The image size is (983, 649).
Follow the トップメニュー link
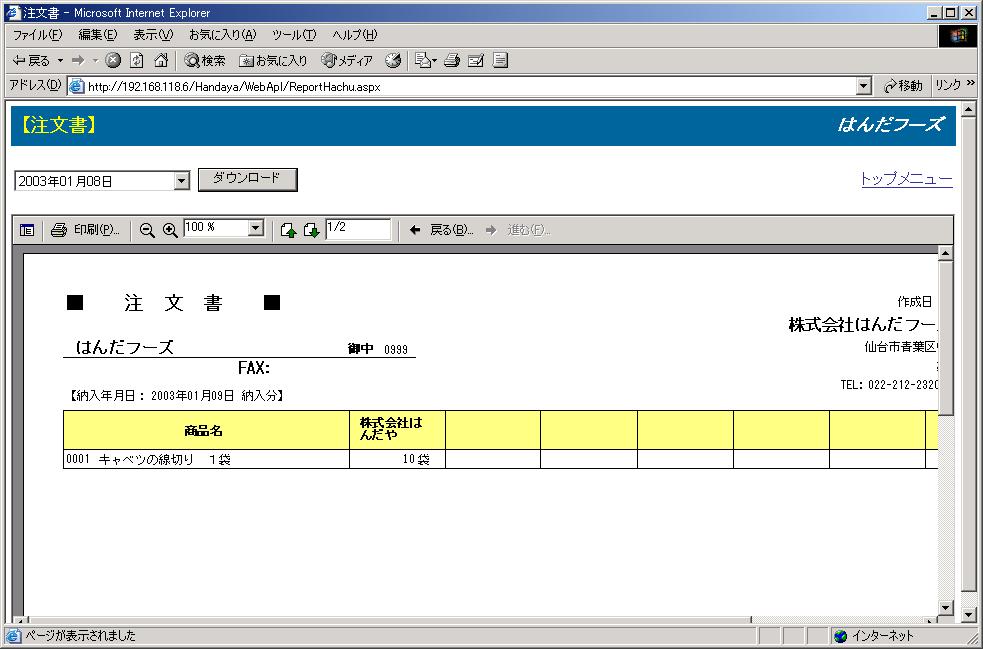coord(907,179)
